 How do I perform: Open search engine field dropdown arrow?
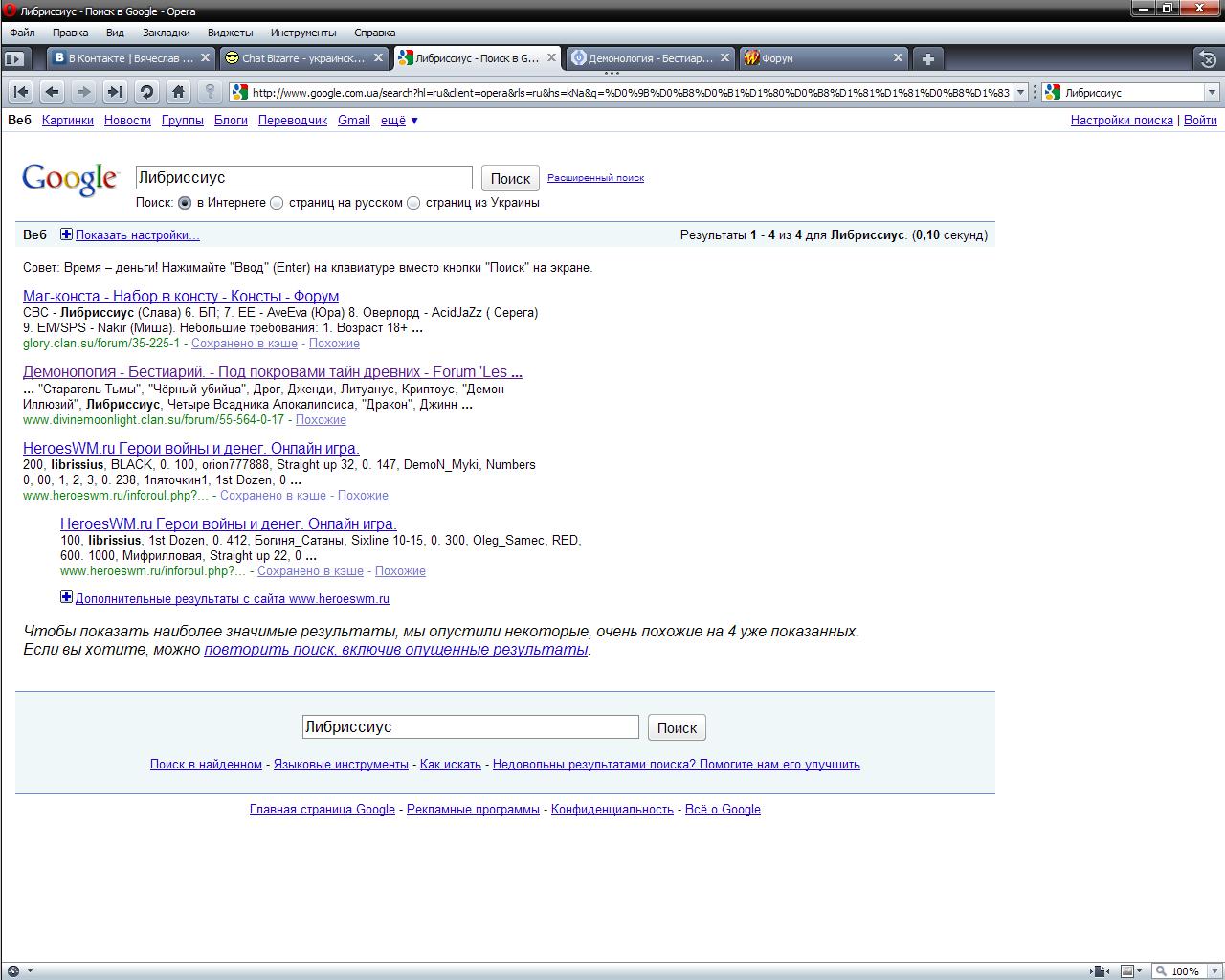pyautogui.click(x=1212, y=93)
